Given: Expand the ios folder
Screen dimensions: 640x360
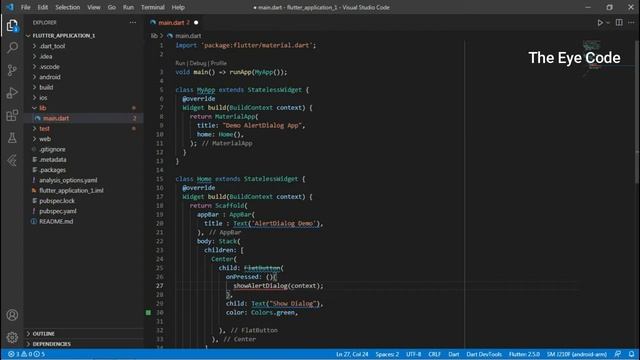Looking at the screenshot, I should pyautogui.click(x=43, y=98).
